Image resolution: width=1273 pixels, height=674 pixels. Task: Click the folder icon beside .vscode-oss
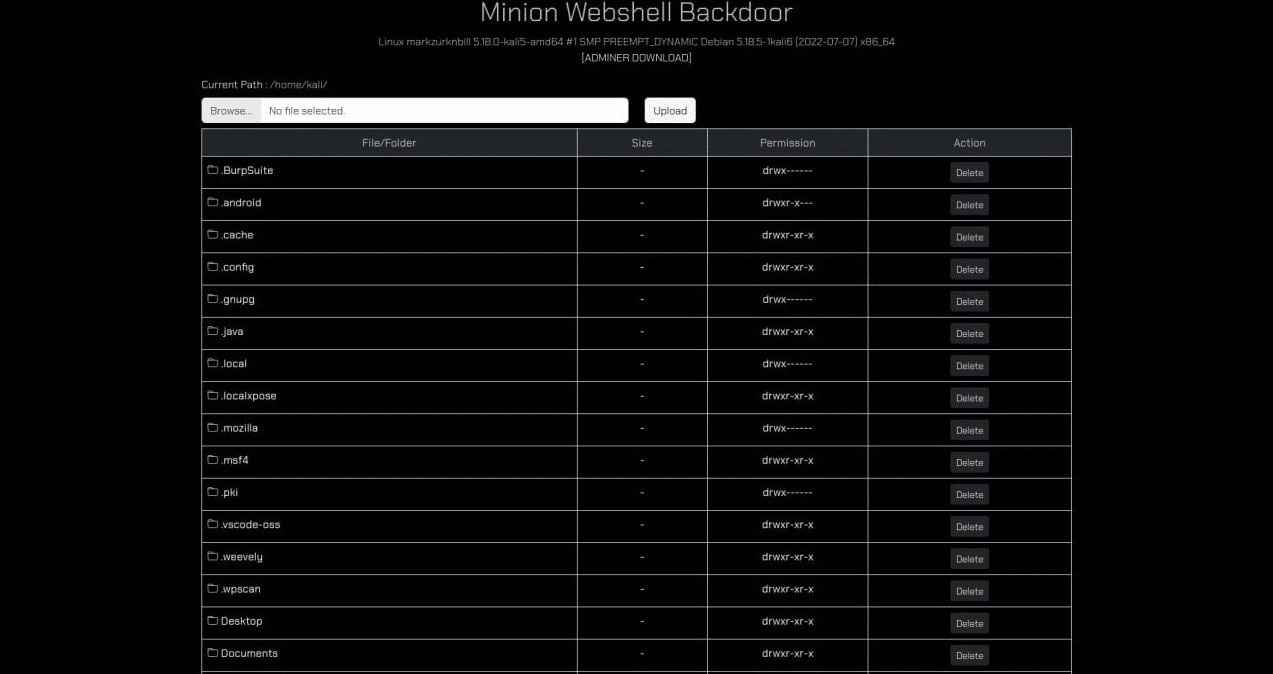(212, 525)
